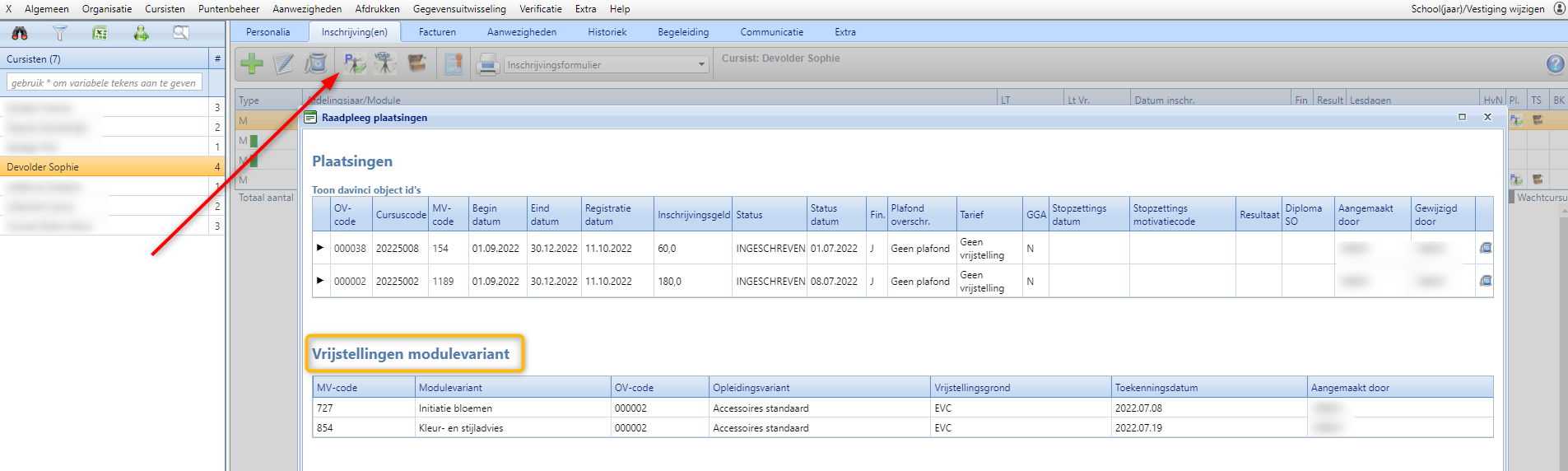Select Devolder Sophie in the cursisten list
The width and height of the screenshot is (1568, 471).
point(112,166)
